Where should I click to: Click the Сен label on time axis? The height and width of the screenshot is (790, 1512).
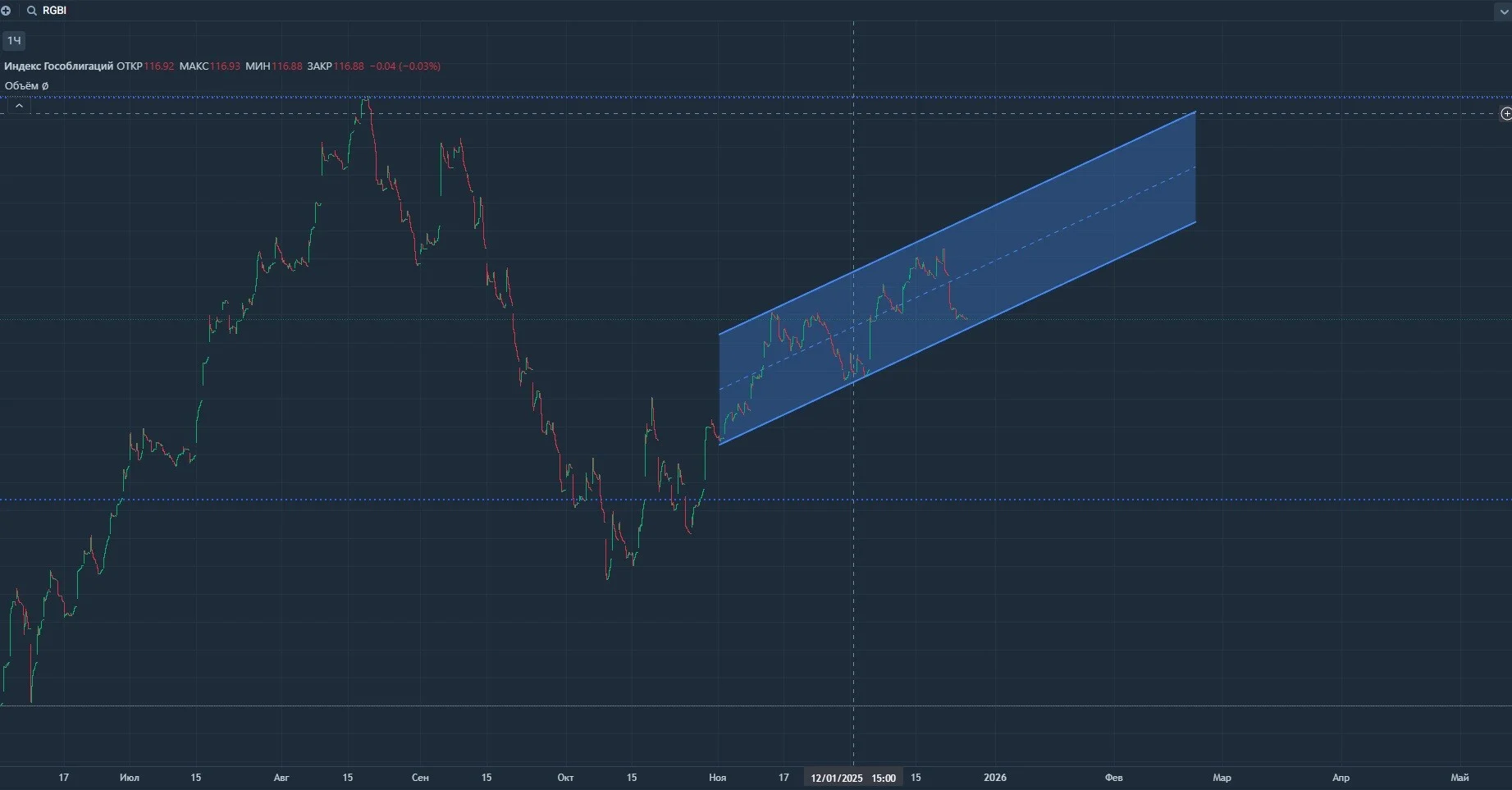420,778
